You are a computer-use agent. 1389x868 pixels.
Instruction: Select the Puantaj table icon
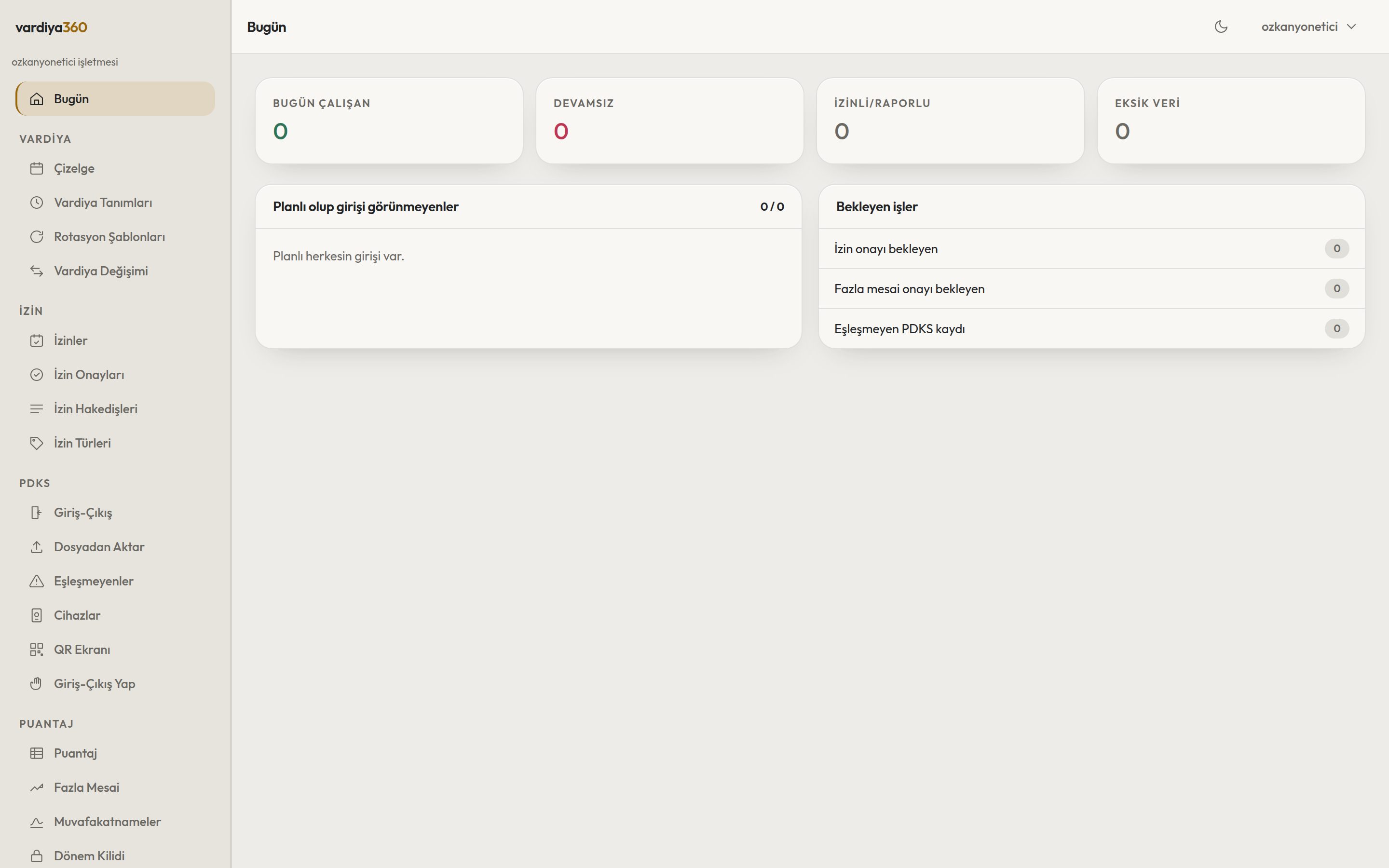click(x=37, y=753)
